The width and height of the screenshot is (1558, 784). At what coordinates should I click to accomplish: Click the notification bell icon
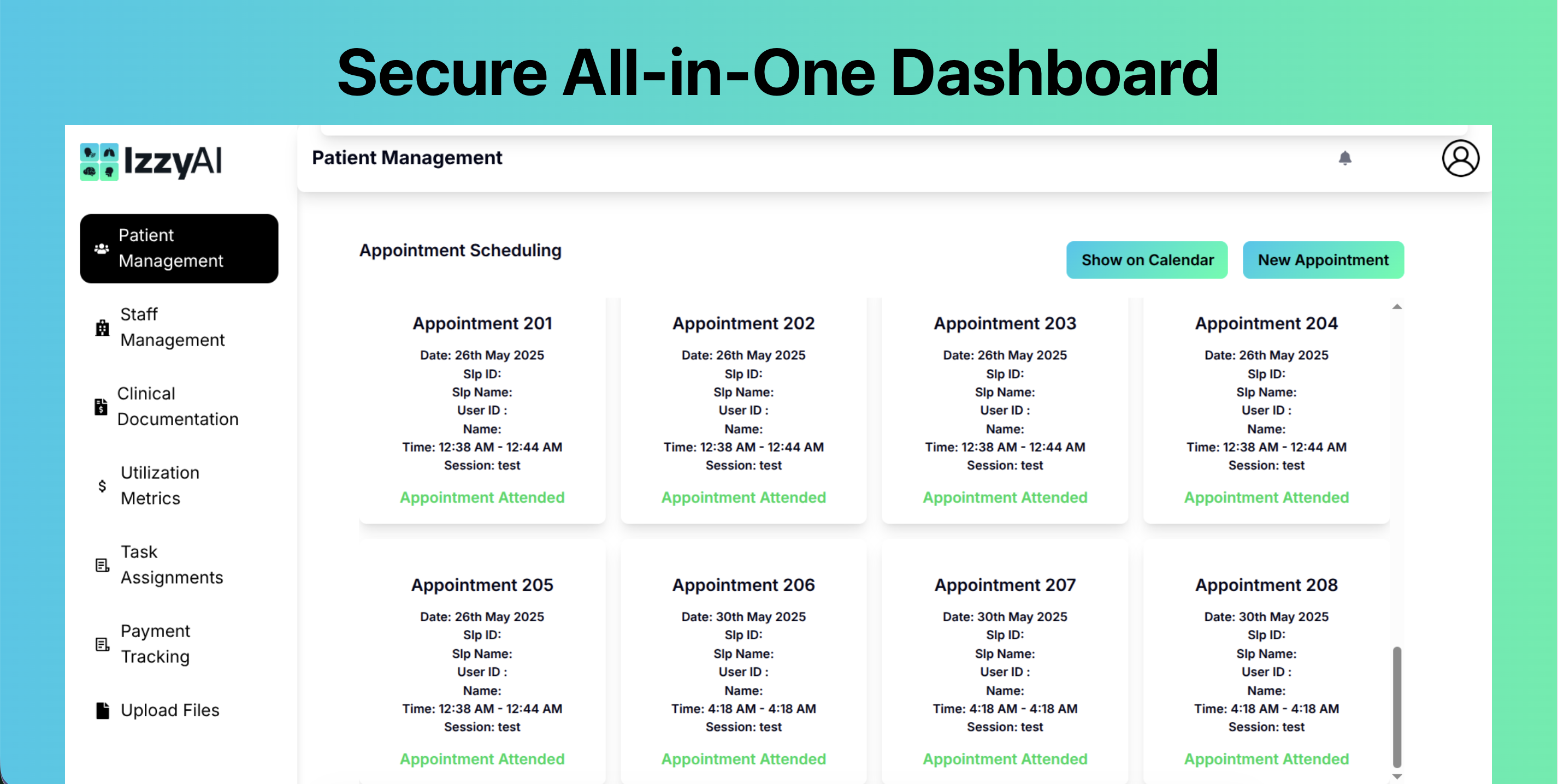pos(1344,158)
